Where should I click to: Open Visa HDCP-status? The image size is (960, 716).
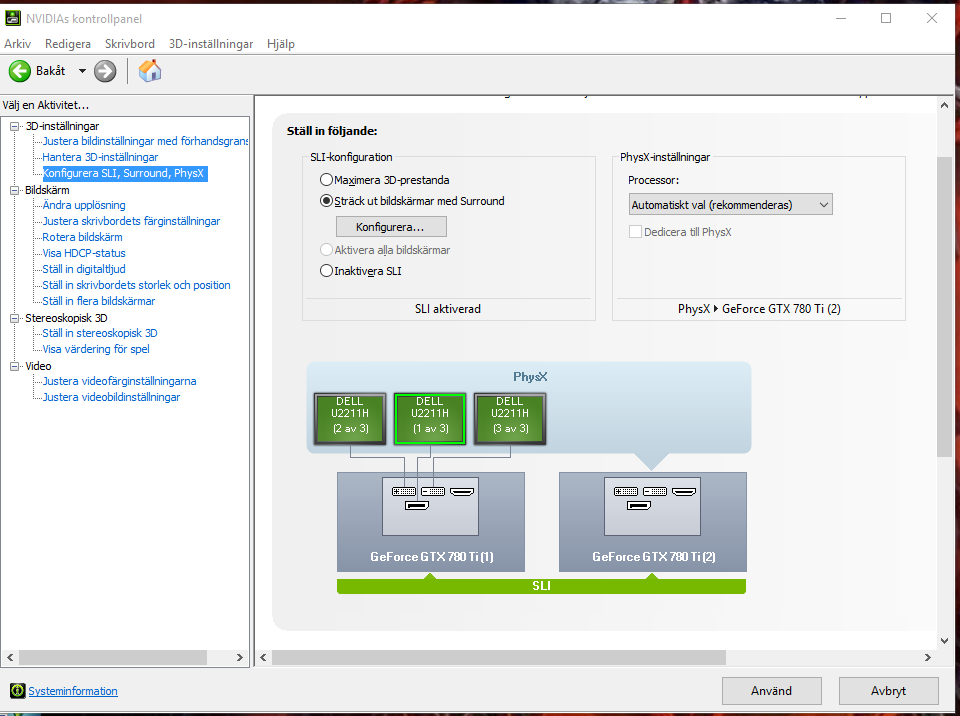[84, 253]
